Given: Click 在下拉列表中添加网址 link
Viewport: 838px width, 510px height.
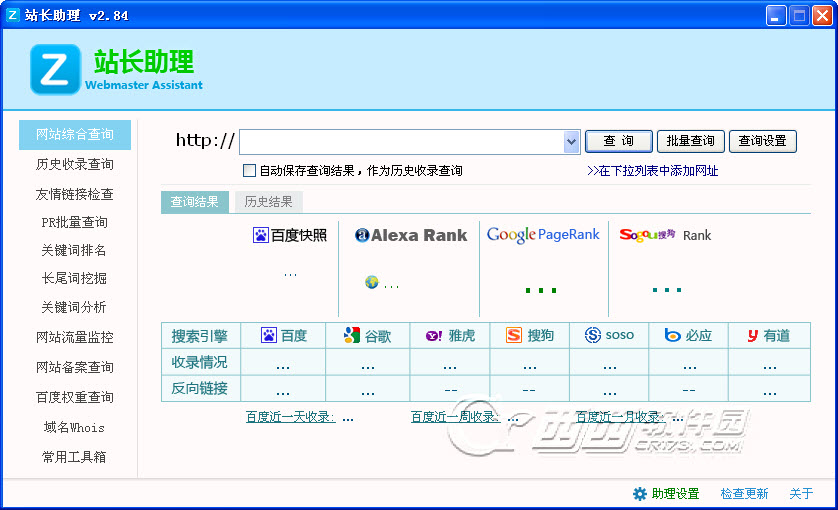Looking at the screenshot, I should point(653,171).
